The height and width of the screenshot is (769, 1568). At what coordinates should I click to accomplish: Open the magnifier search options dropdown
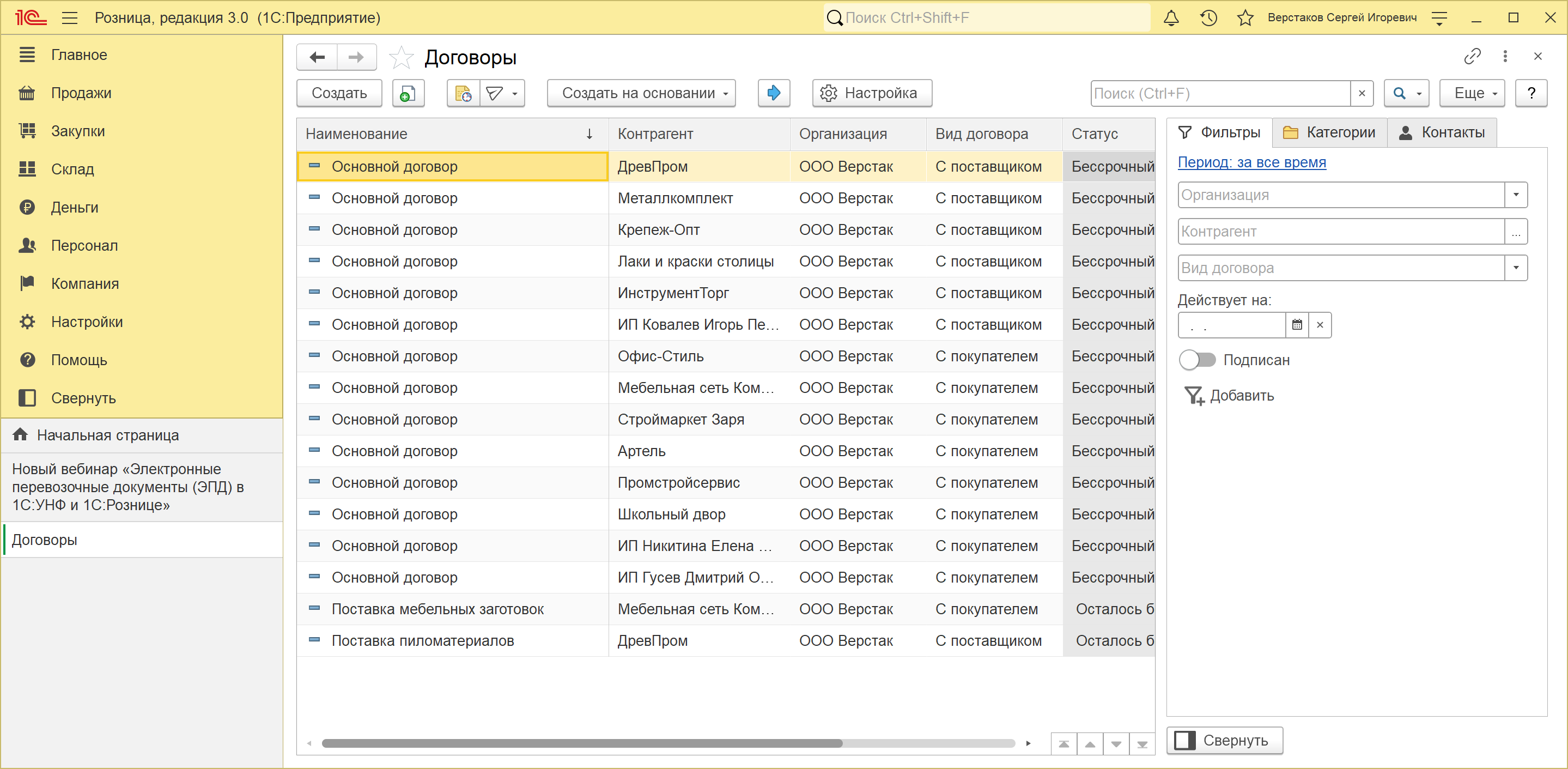pos(1407,93)
